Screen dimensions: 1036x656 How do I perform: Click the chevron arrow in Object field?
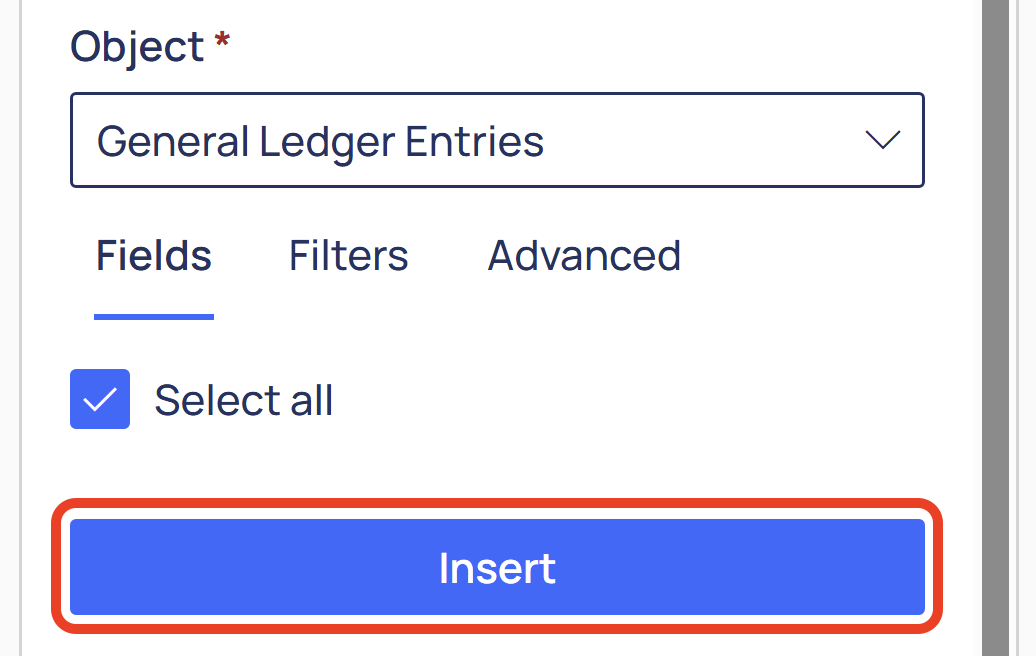[882, 141]
